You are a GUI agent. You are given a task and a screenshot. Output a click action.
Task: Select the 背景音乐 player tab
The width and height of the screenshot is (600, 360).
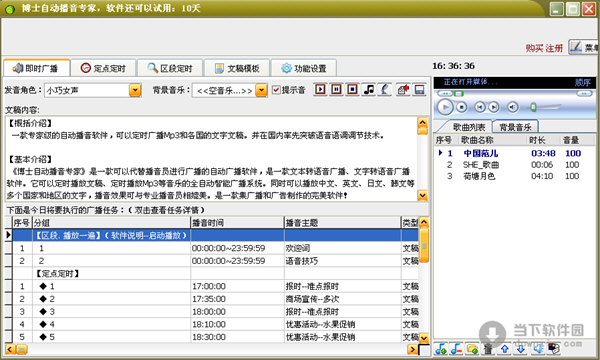[515, 127]
